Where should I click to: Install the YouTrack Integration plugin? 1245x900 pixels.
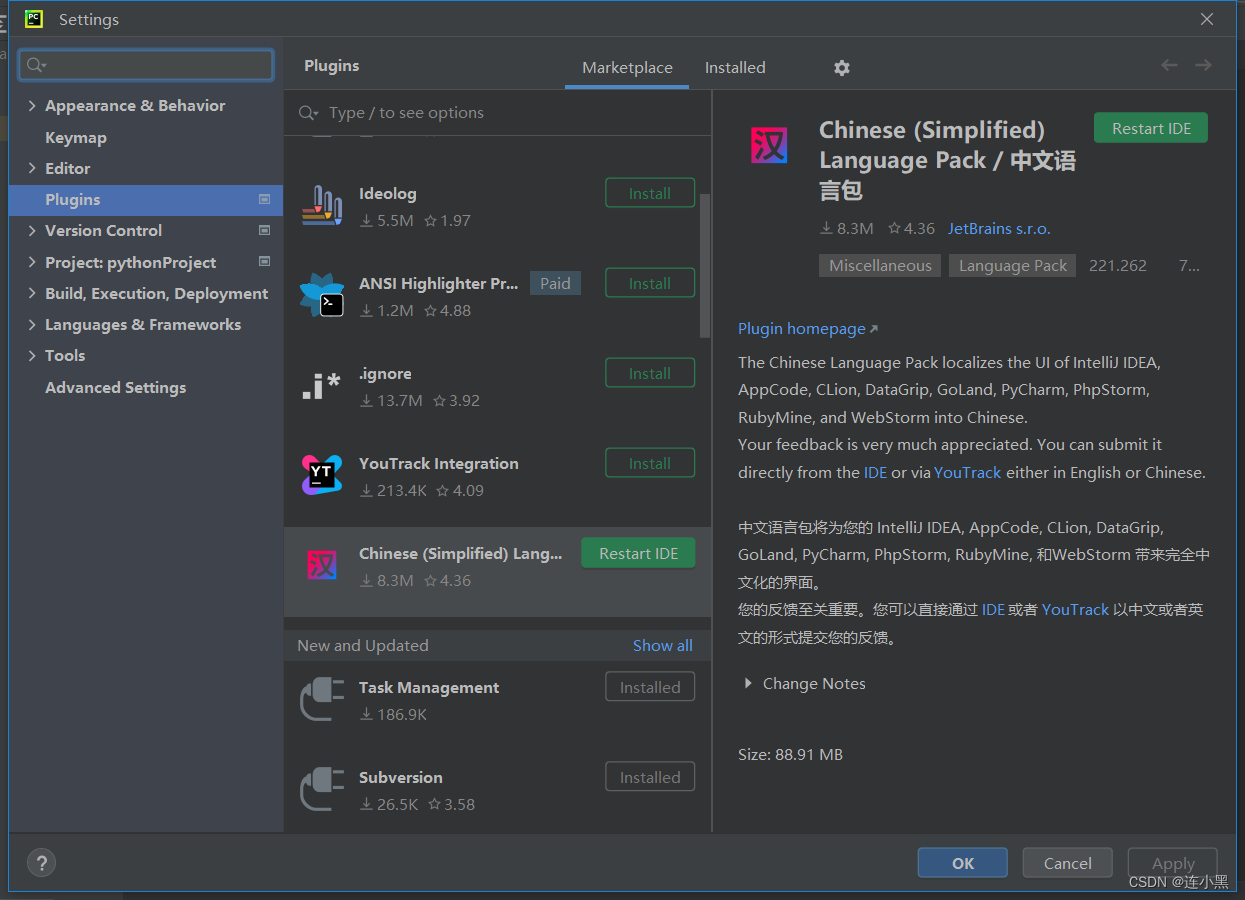650,463
